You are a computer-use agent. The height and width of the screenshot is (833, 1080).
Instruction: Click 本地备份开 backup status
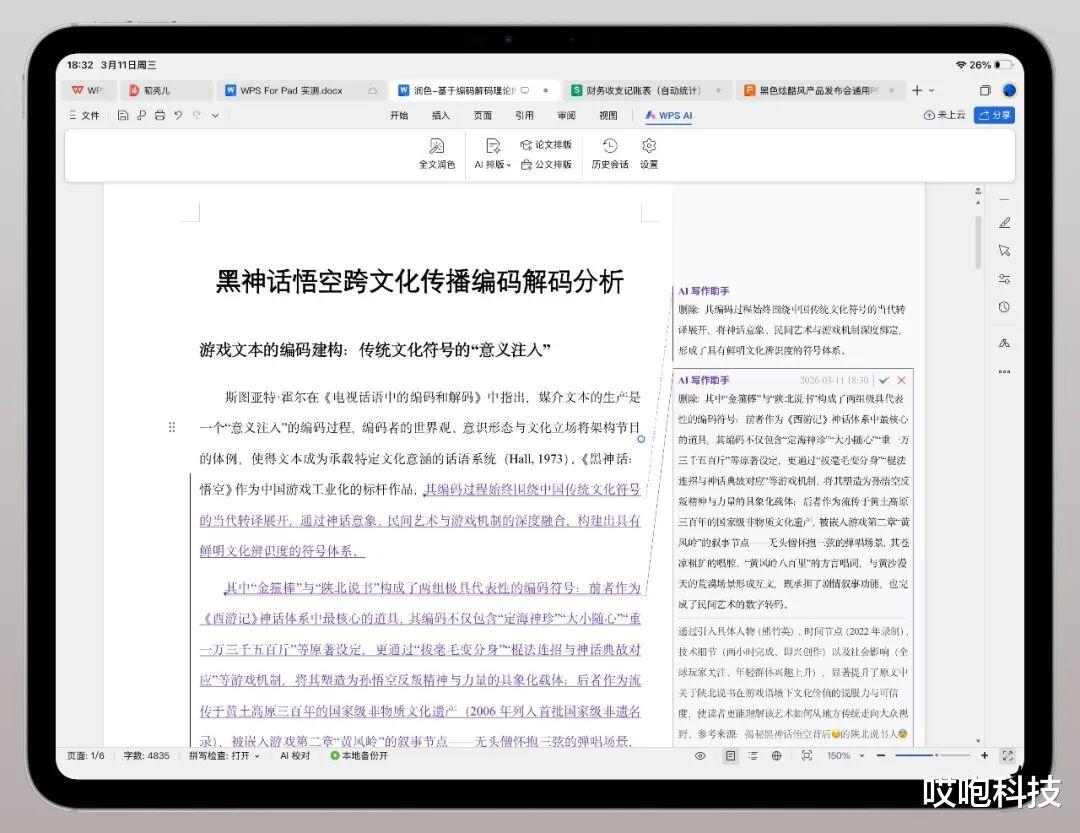pos(359,756)
